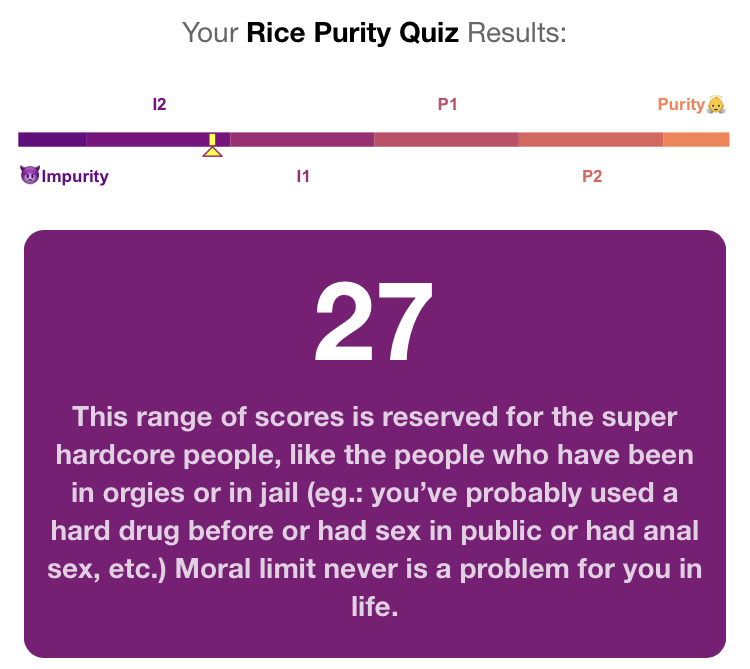Click the Purity label text
750x669 pixels.
681,104
